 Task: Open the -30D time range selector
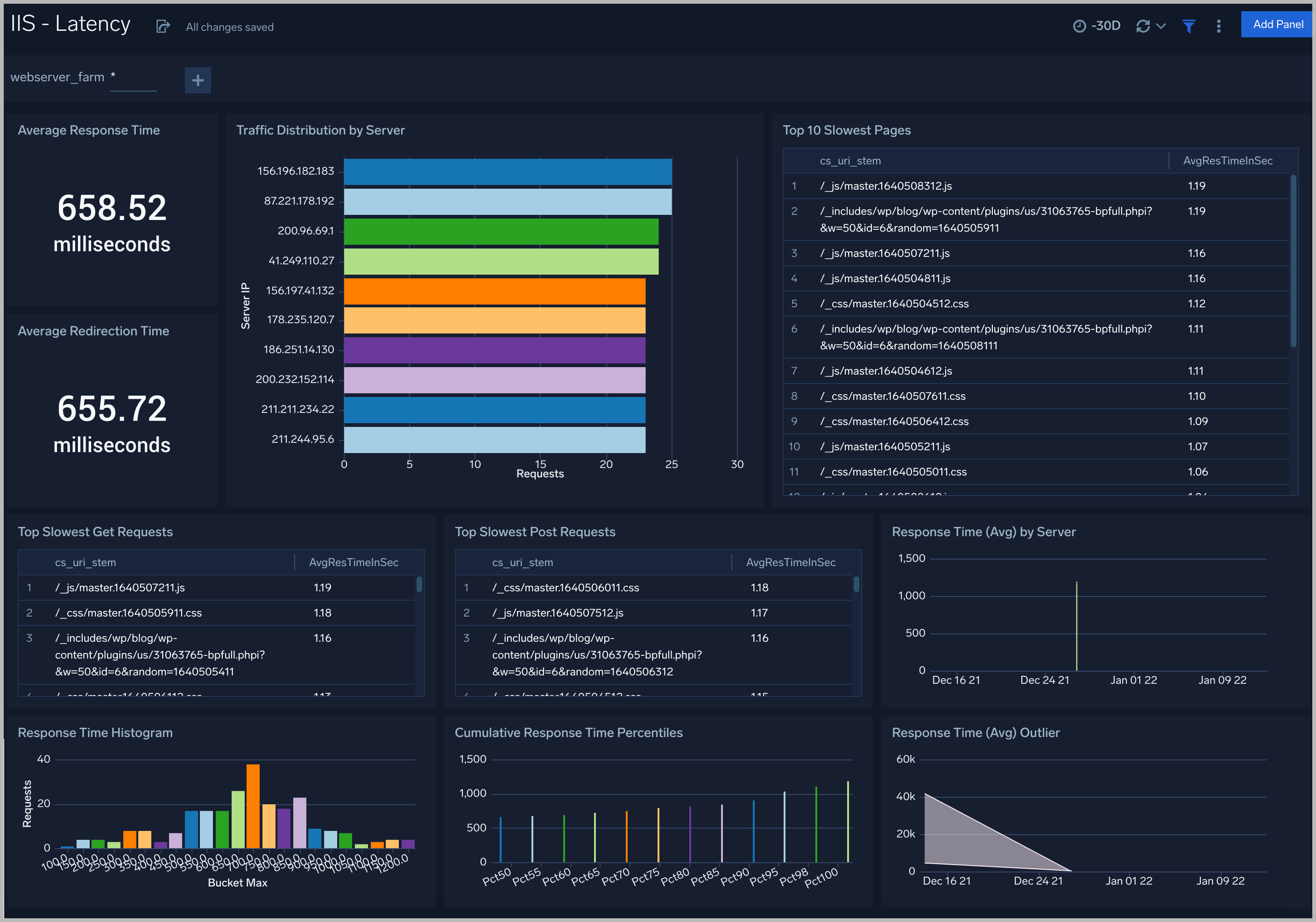1105,26
